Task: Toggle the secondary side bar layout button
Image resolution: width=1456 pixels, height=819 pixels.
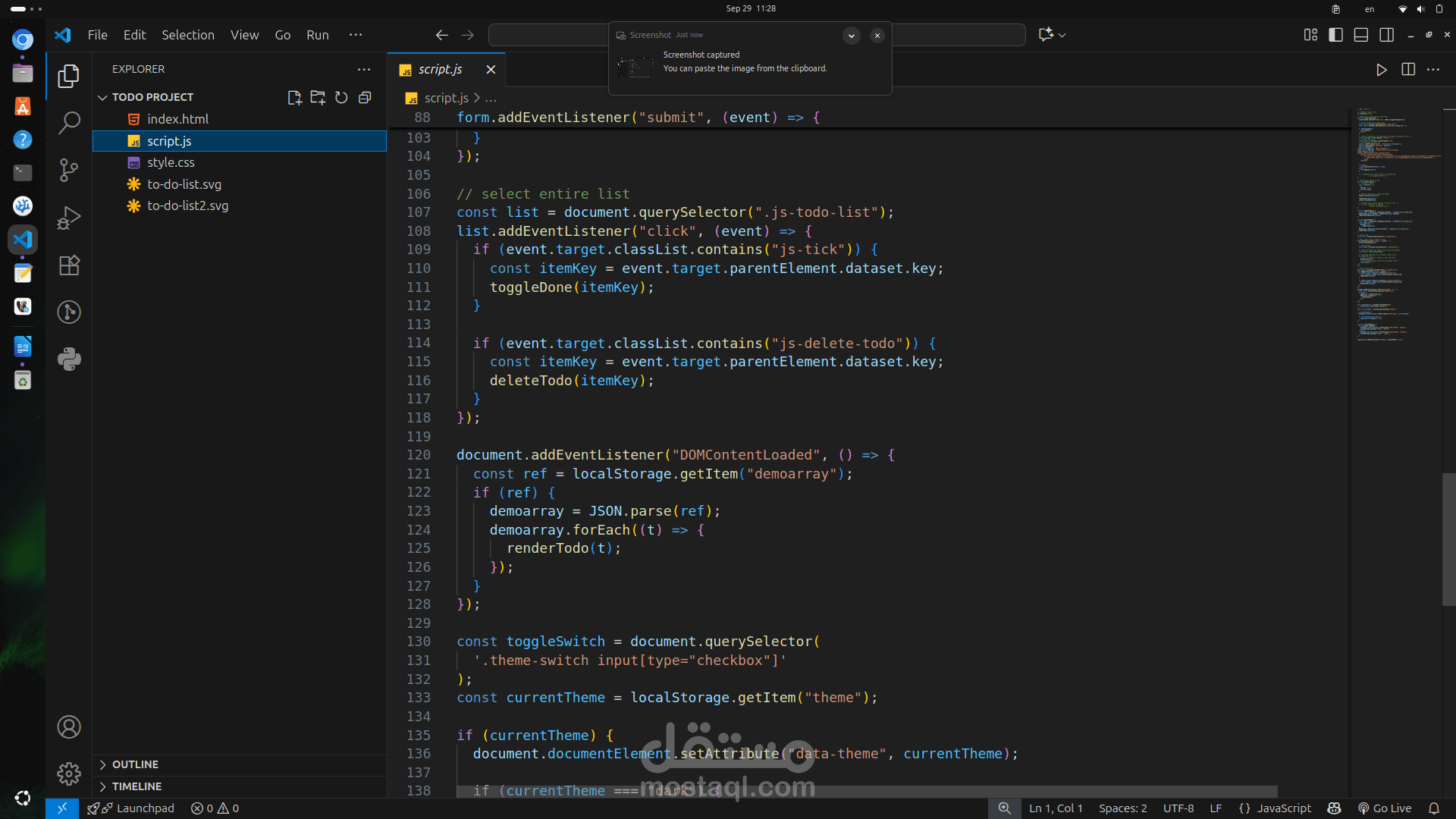Action: pos(1387,35)
